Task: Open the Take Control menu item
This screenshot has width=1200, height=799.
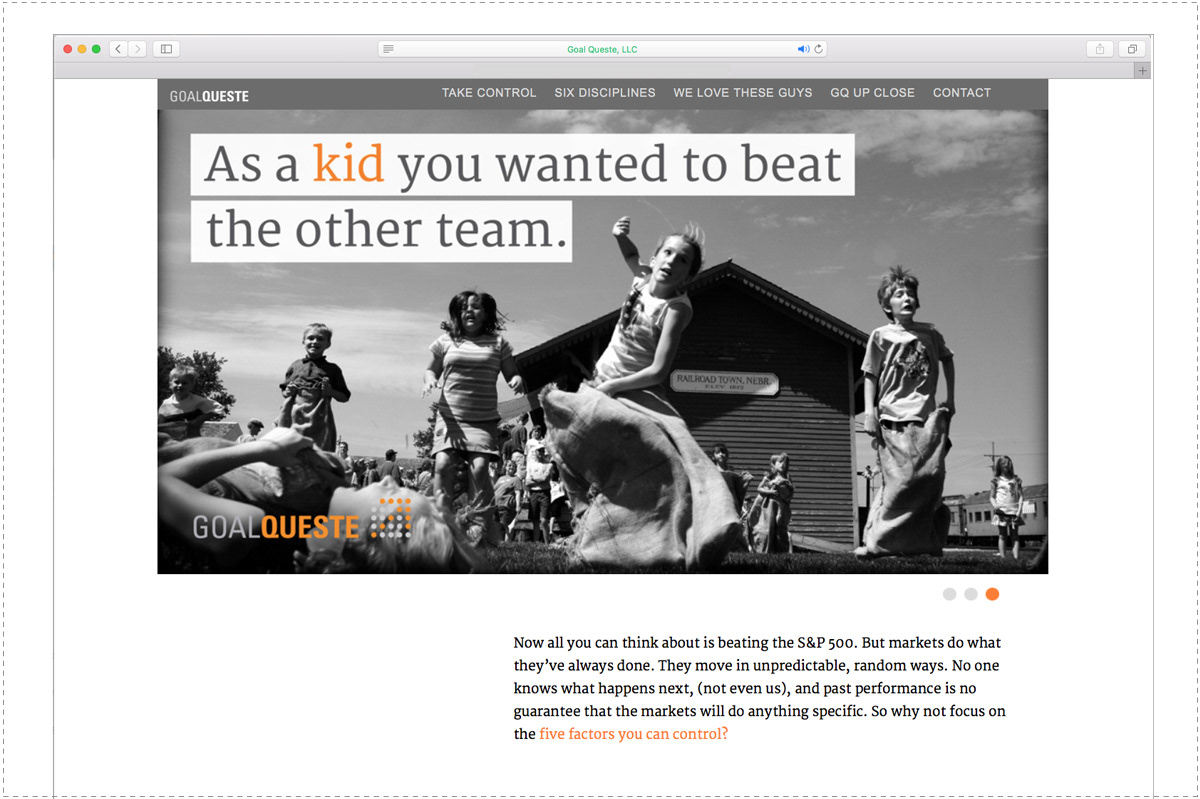Action: pyautogui.click(x=489, y=93)
